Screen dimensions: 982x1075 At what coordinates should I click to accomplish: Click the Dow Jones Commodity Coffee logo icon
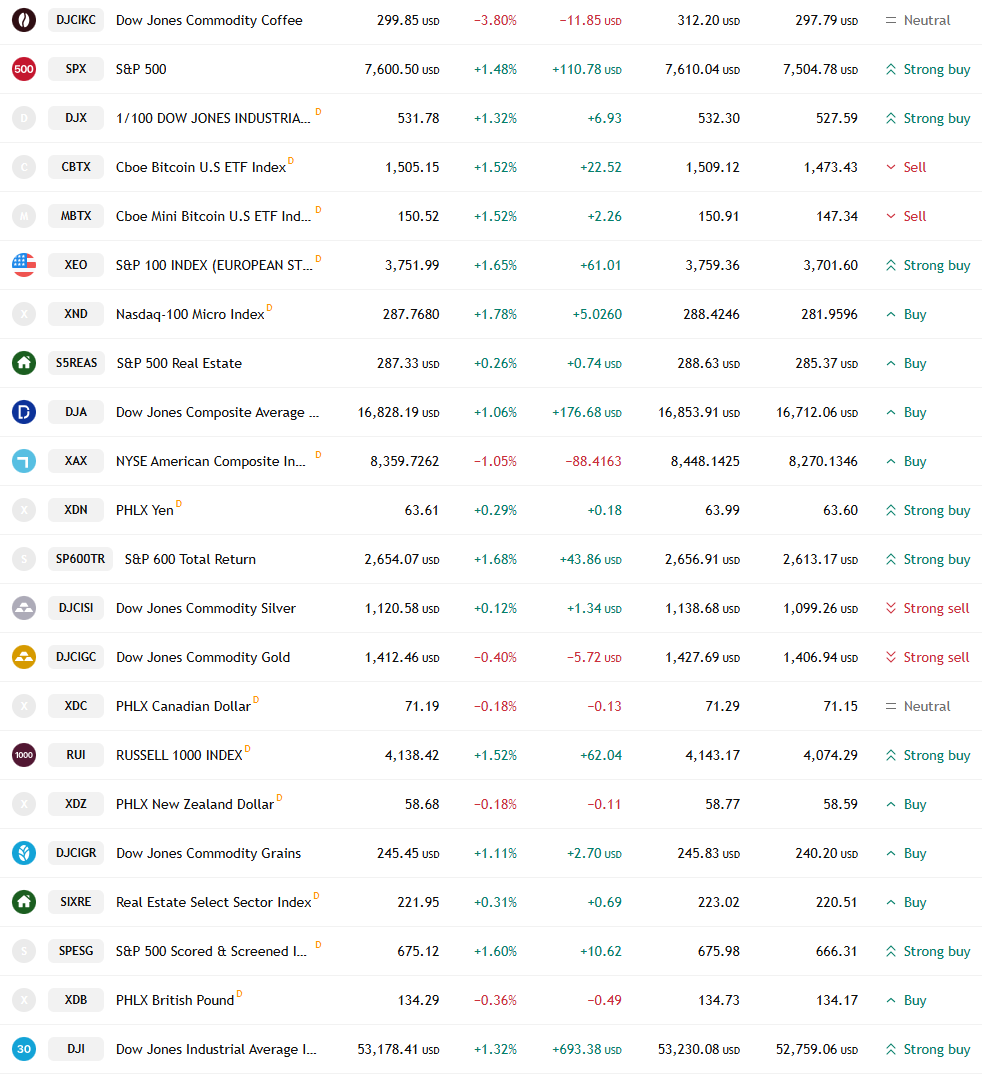(24, 20)
